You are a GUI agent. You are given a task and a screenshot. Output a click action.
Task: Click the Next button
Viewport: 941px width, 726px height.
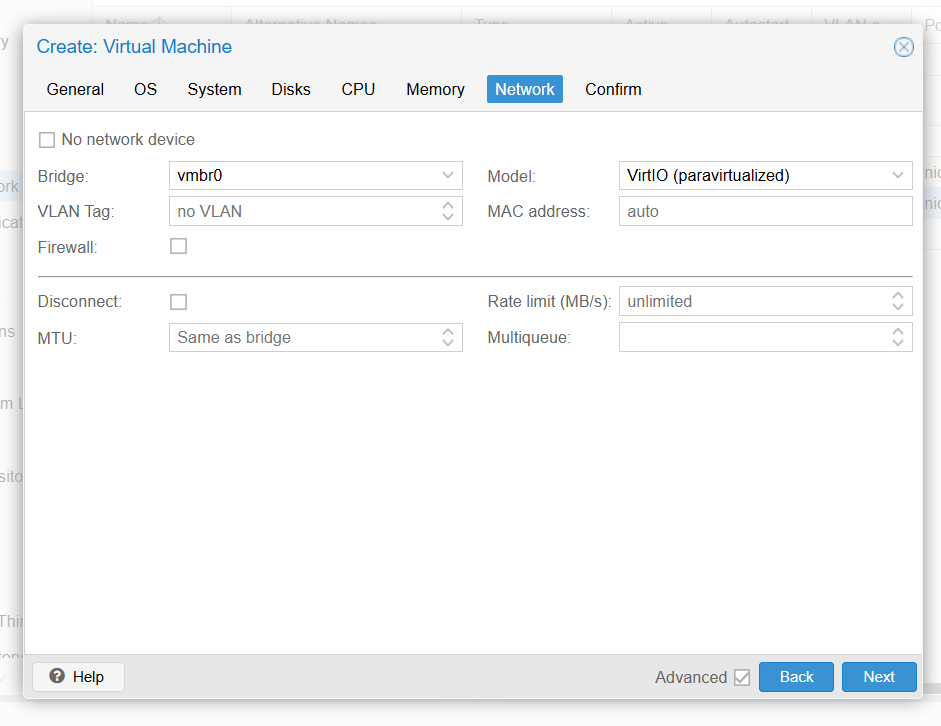(879, 677)
